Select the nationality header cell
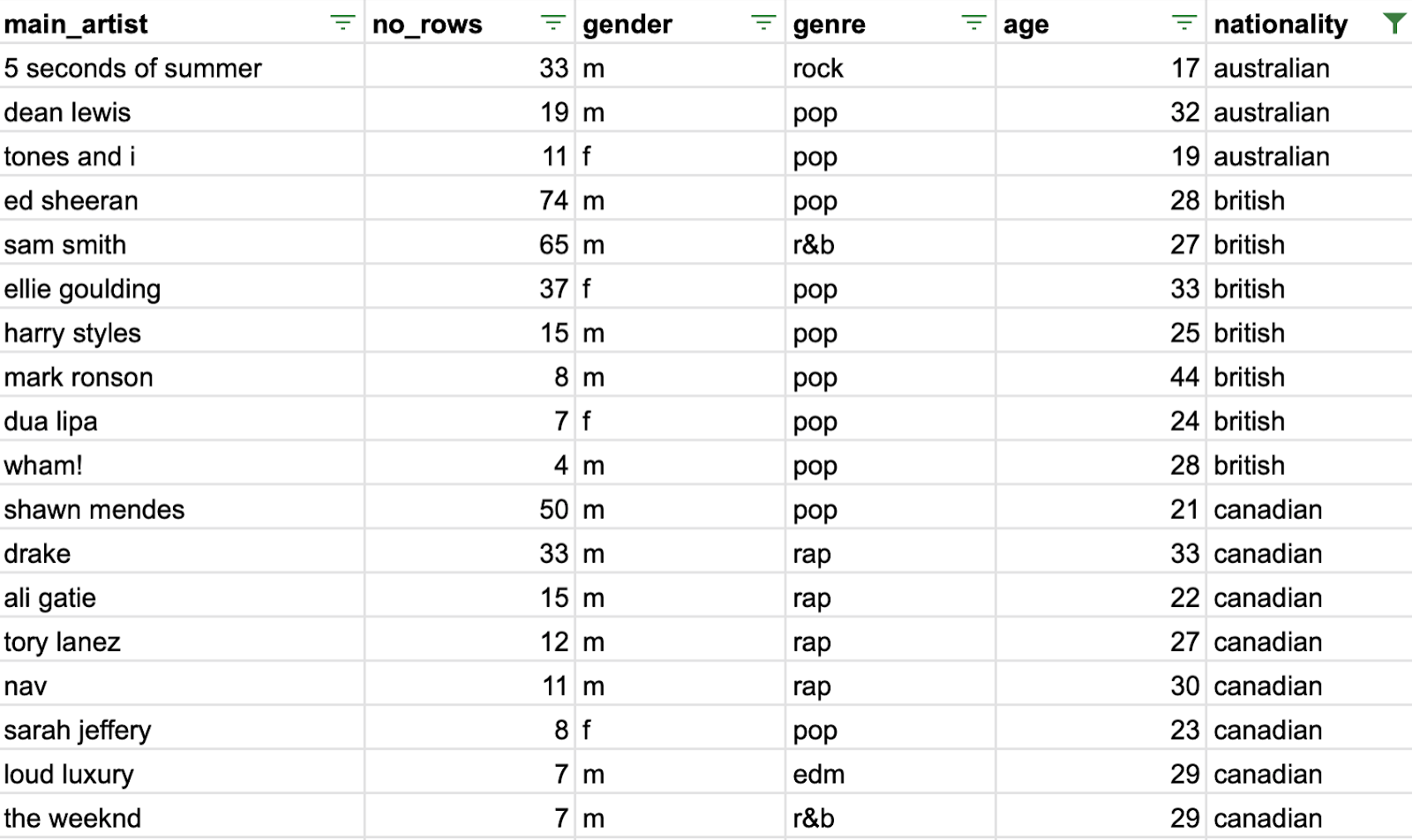Viewport: 1412px width, 840px height. coord(1310,22)
